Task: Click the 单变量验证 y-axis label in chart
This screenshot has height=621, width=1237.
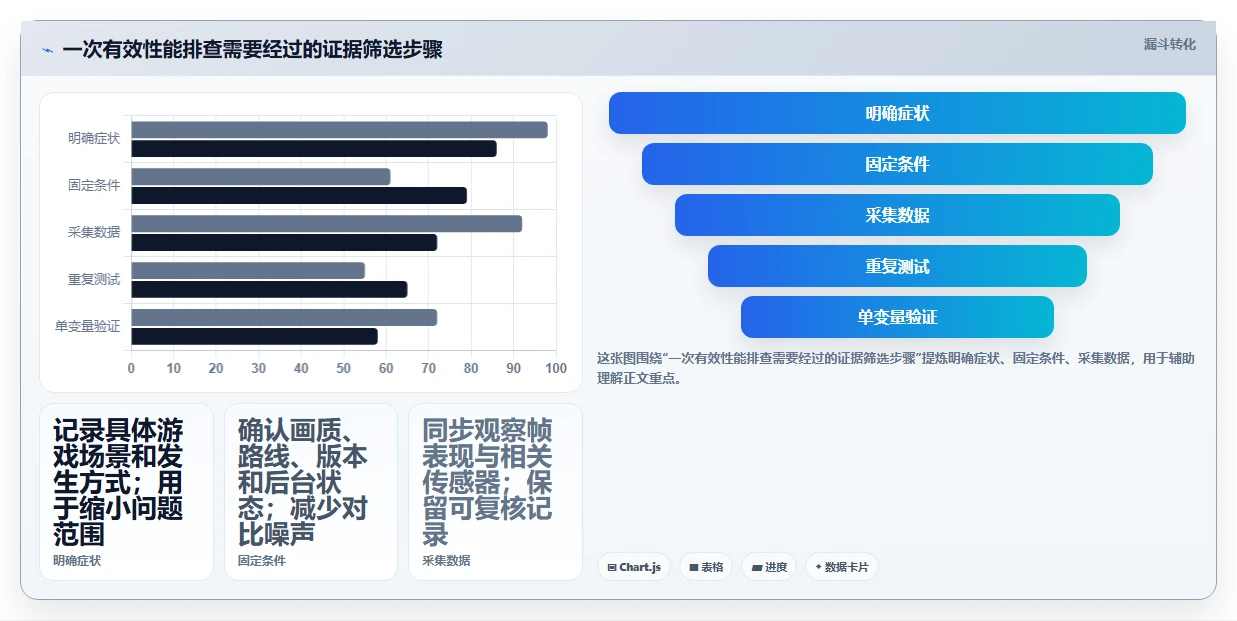Action: pyautogui.click(x=88, y=327)
